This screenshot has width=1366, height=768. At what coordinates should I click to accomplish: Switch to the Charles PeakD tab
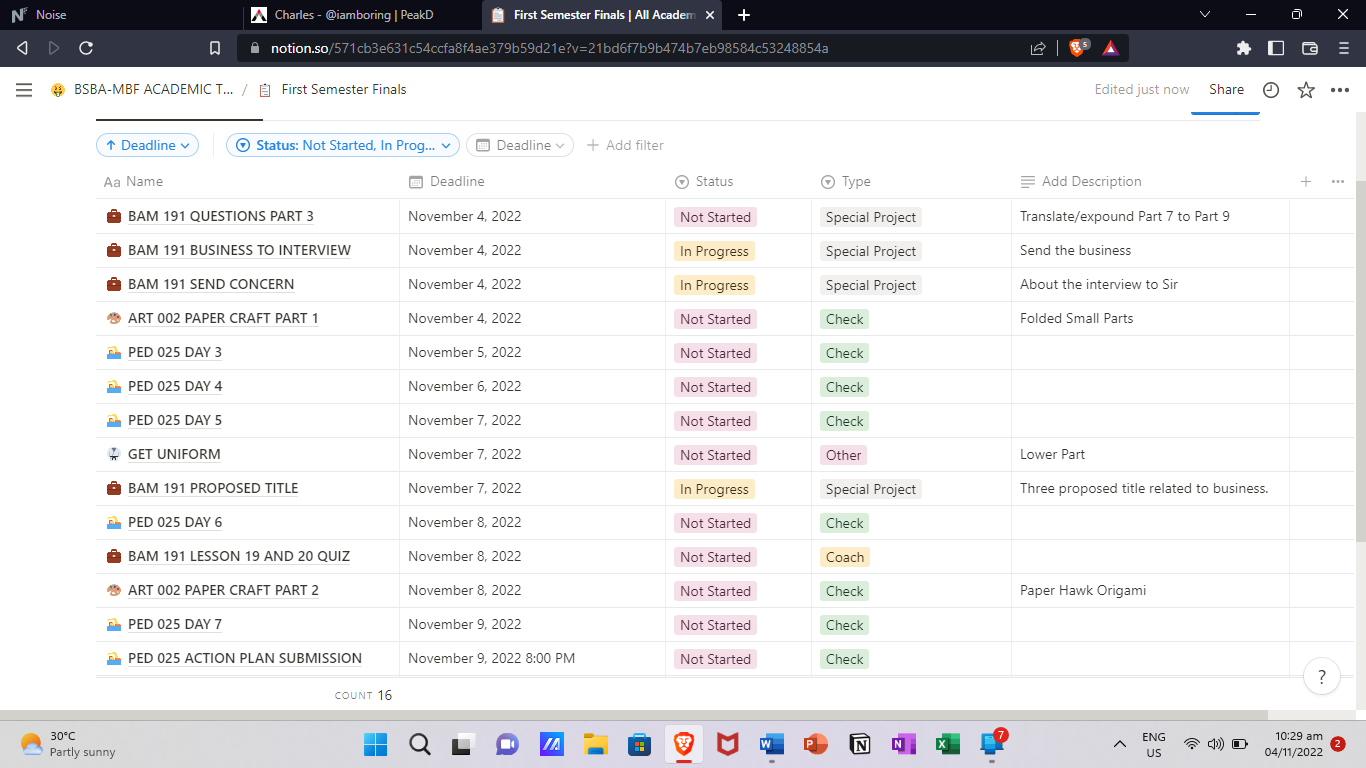(360, 15)
